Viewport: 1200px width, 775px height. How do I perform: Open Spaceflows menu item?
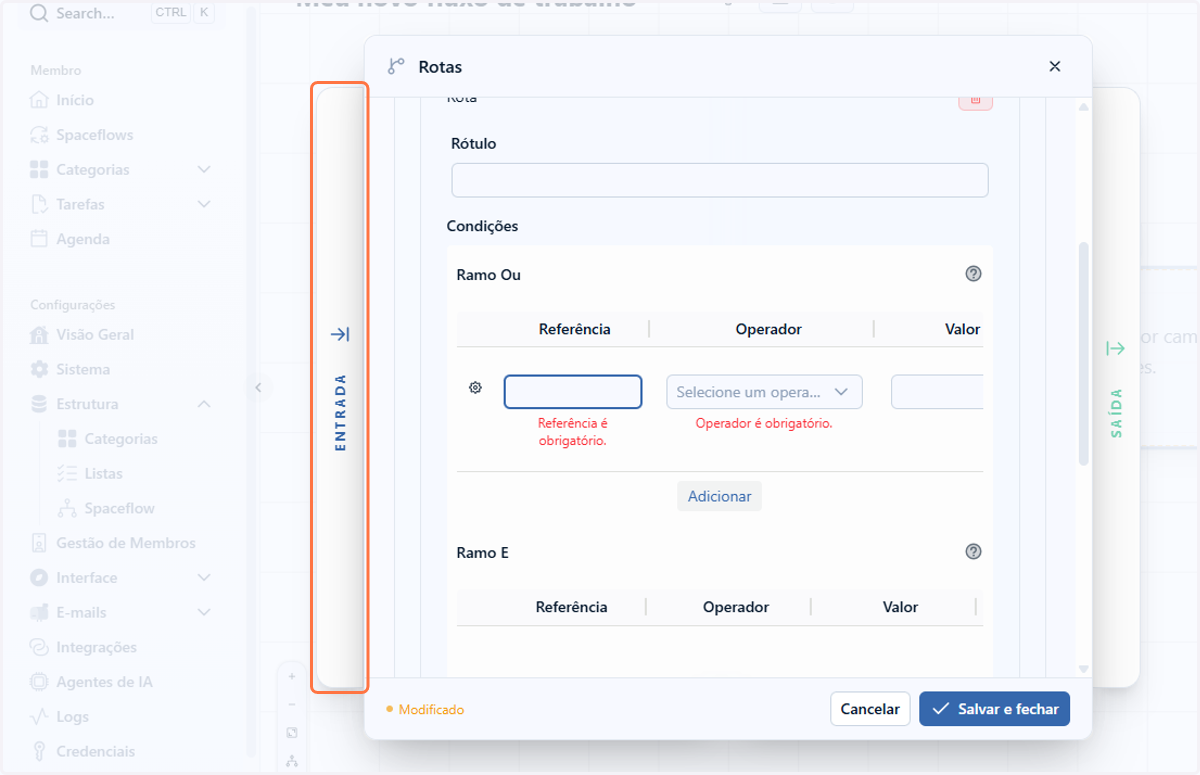click(x=95, y=135)
